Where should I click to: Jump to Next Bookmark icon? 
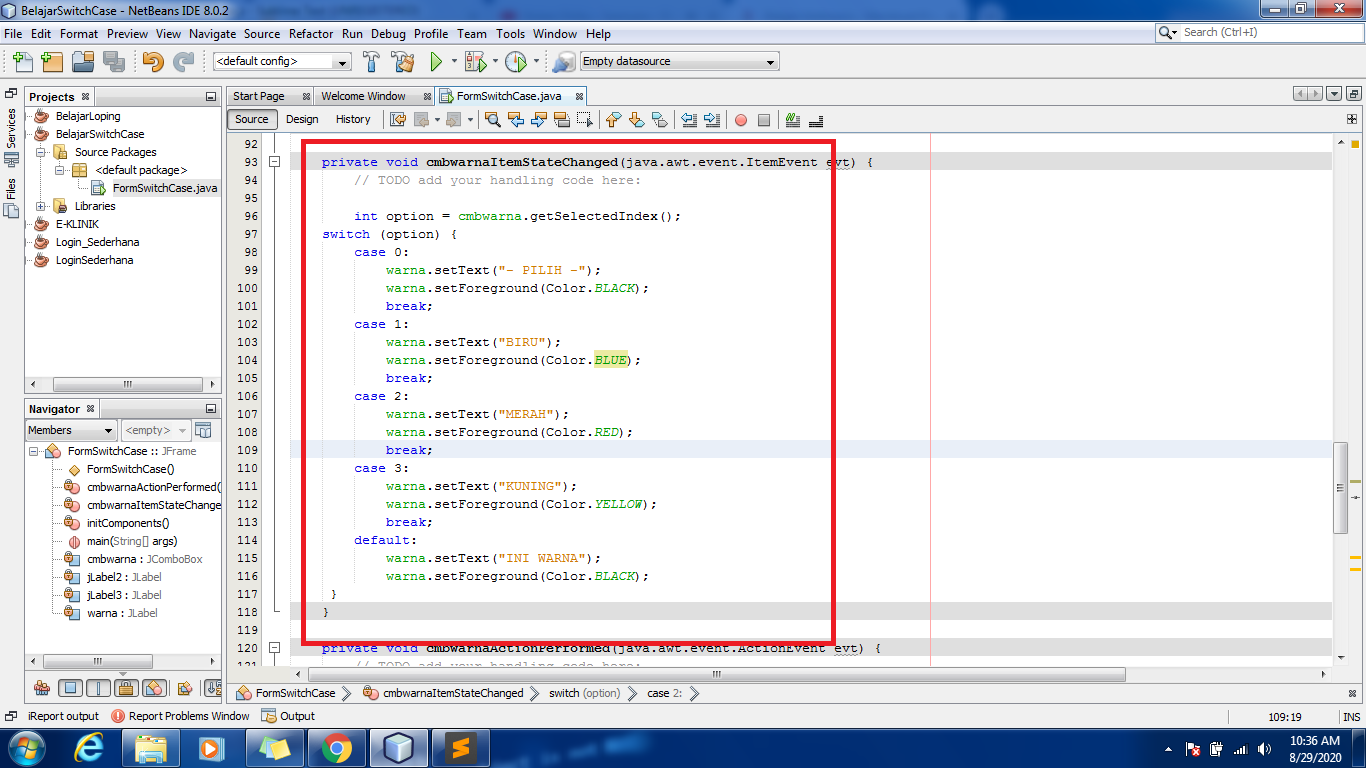click(x=636, y=120)
